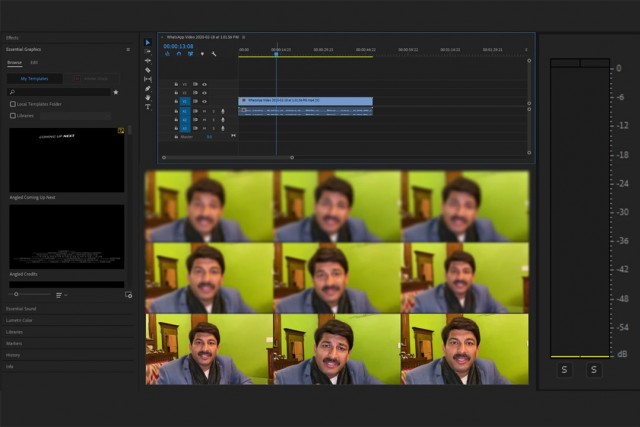This screenshot has width=640, height=427.
Task: Expand the Info panel
Action: (x=9, y=367)
